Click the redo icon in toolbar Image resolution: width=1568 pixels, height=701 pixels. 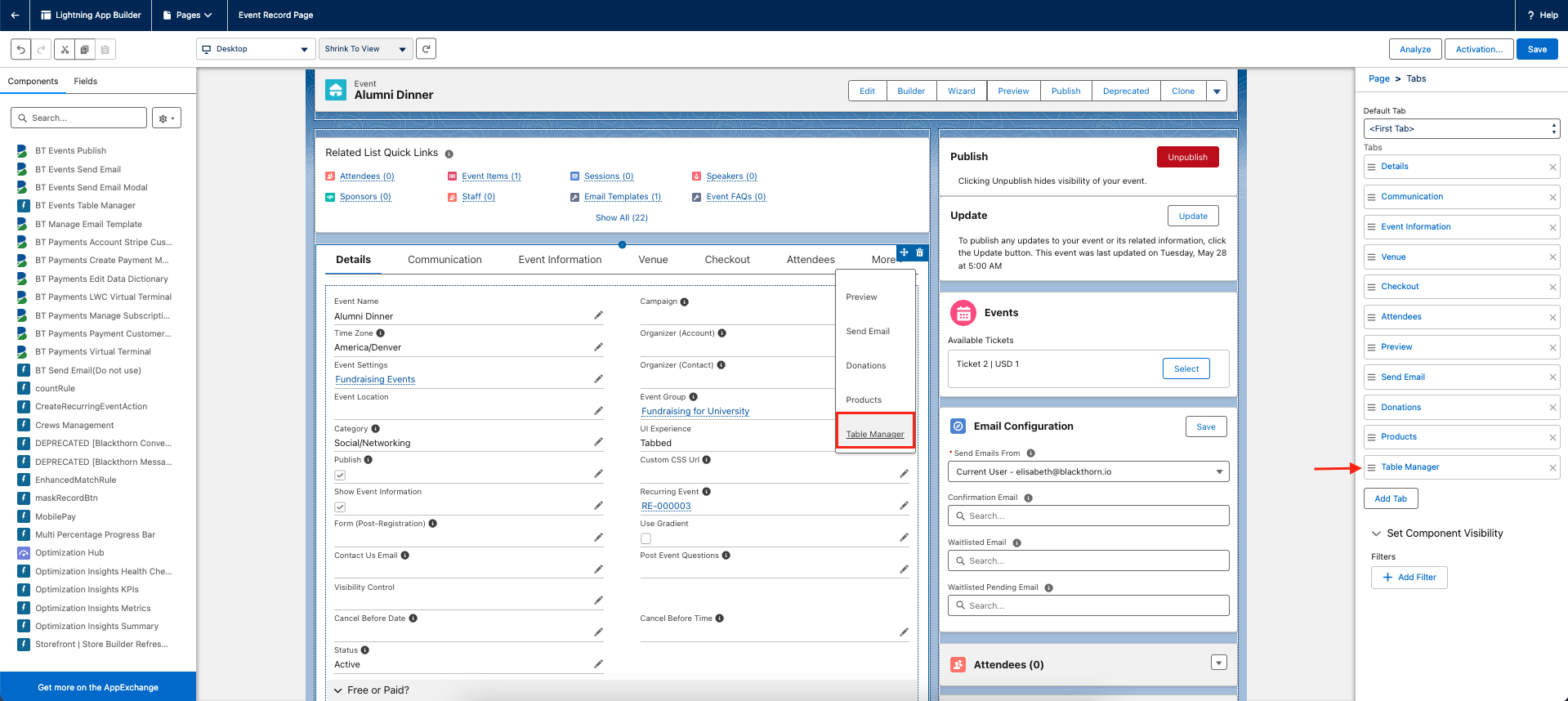(x=41, y=50)
